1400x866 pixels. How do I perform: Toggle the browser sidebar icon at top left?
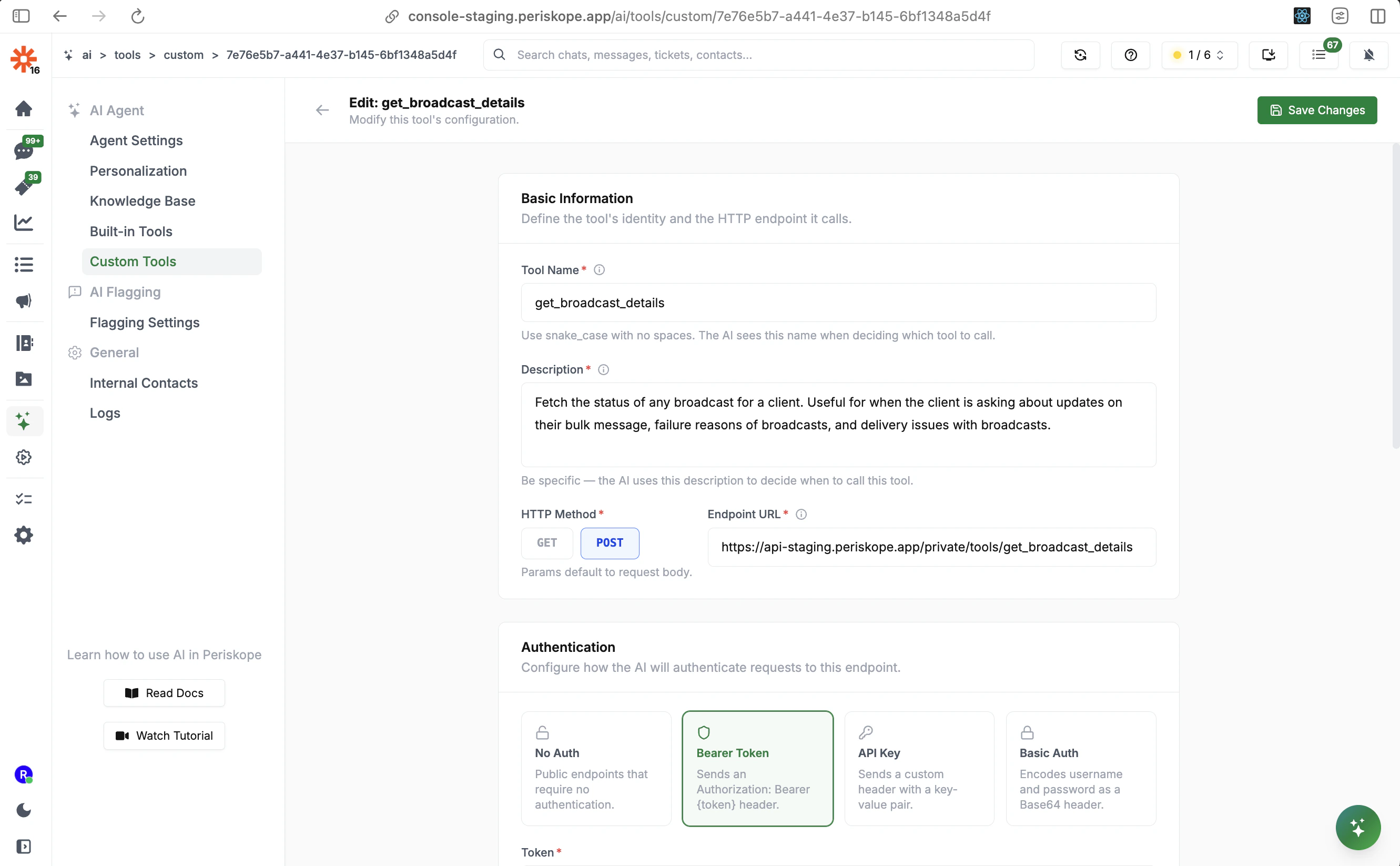(21, 16)
